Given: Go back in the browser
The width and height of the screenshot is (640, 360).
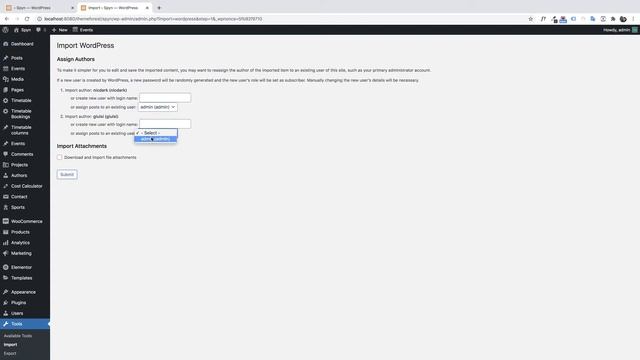Looking at the screenshot, I should [7, 19].
